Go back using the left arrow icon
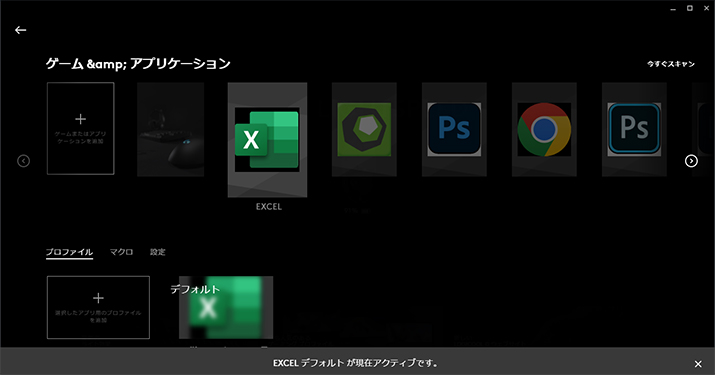 pos(21,30)
